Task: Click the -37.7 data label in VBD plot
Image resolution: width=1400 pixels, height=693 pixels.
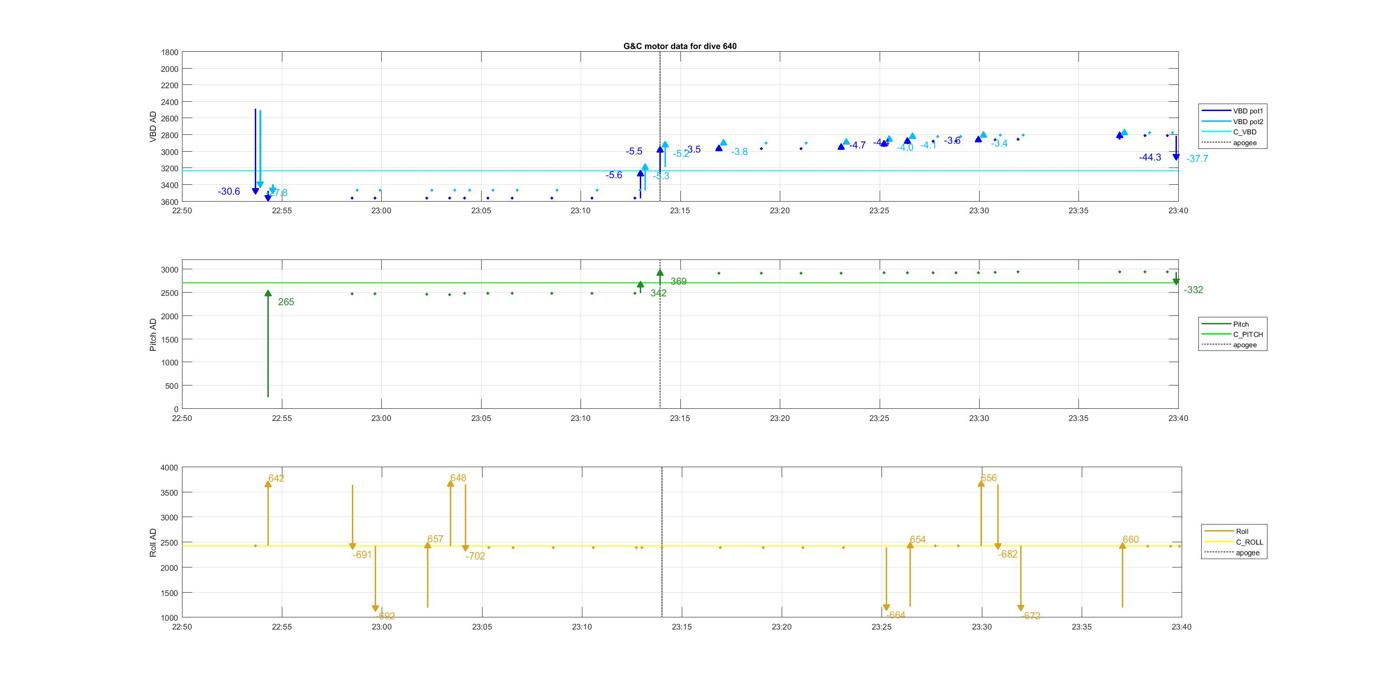Action: tap(1197, 159)
